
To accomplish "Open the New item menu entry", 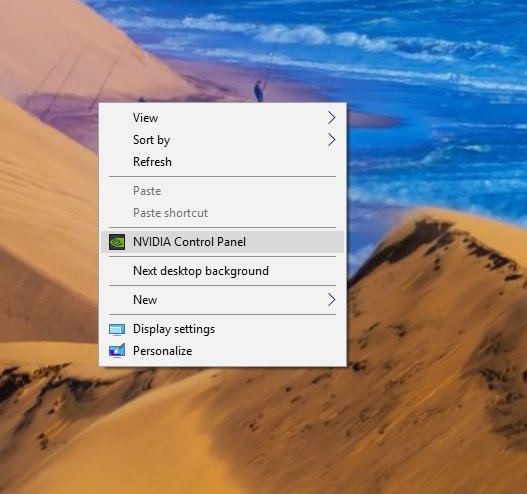I will tap(222, 300).
